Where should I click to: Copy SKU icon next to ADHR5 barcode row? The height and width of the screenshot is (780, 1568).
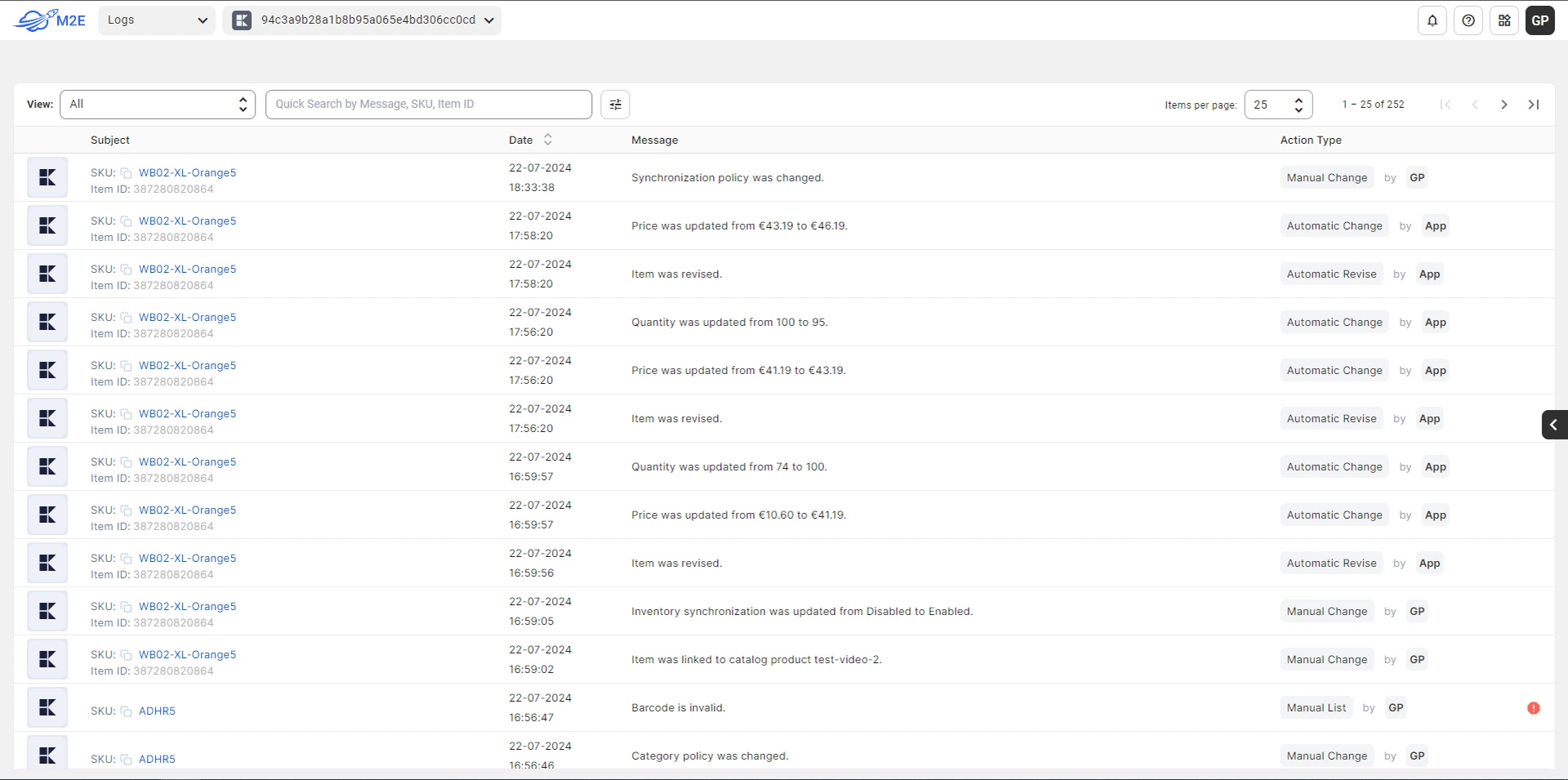click(x=127, y=711)
